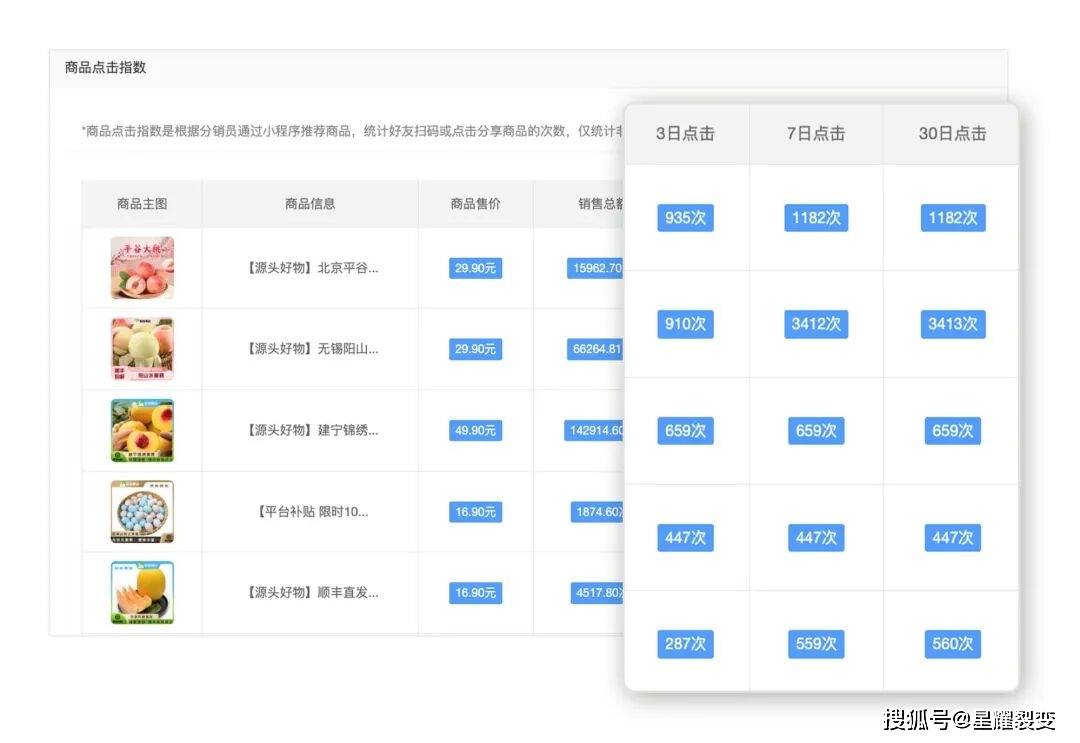Click the 3日点击 column header
The height and width of the screenshot is (743, 1080).
[685, 133]
